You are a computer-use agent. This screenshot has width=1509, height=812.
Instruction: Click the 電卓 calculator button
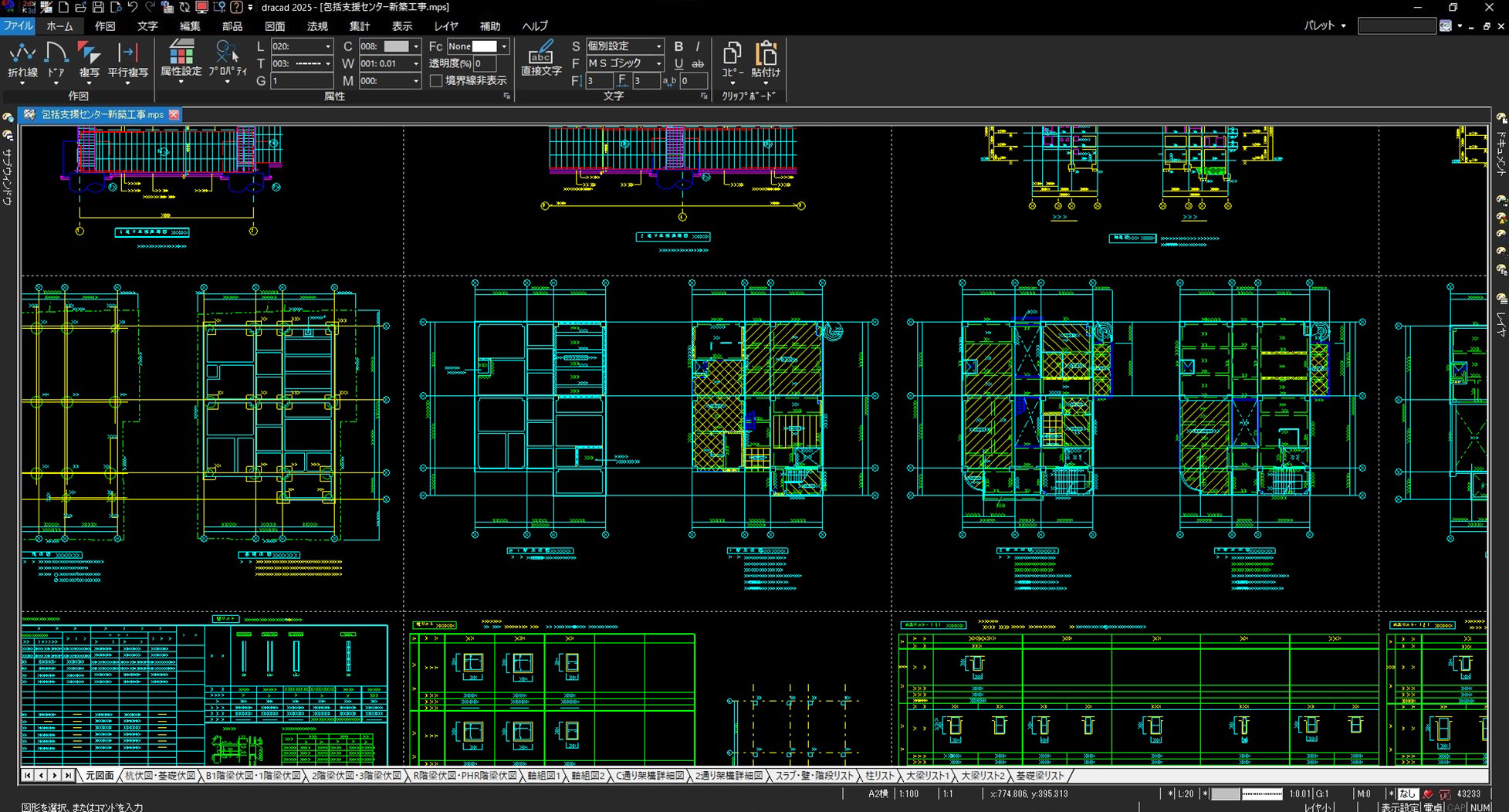[x=1433, y=807]
